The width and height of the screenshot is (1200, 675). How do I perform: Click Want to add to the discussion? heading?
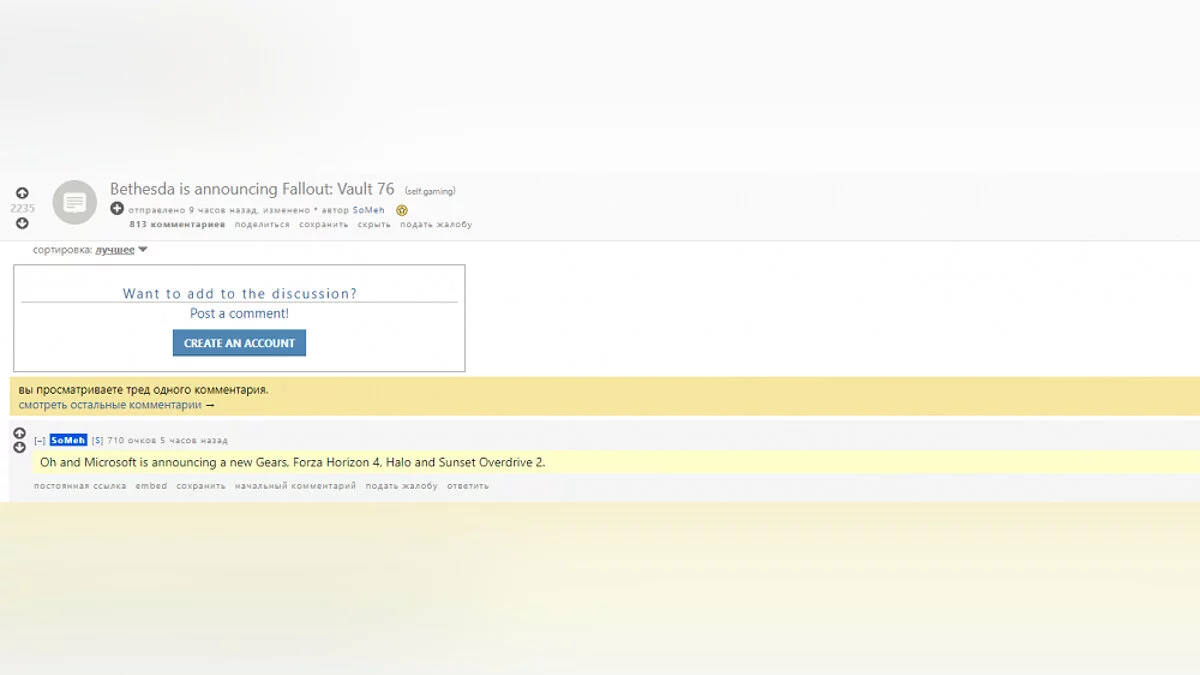(239, 293)
